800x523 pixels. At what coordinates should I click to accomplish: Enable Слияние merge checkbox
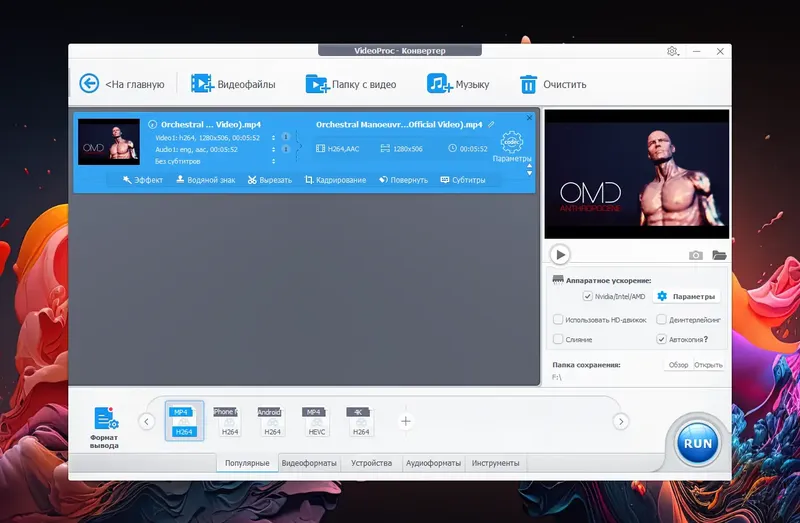558,339
